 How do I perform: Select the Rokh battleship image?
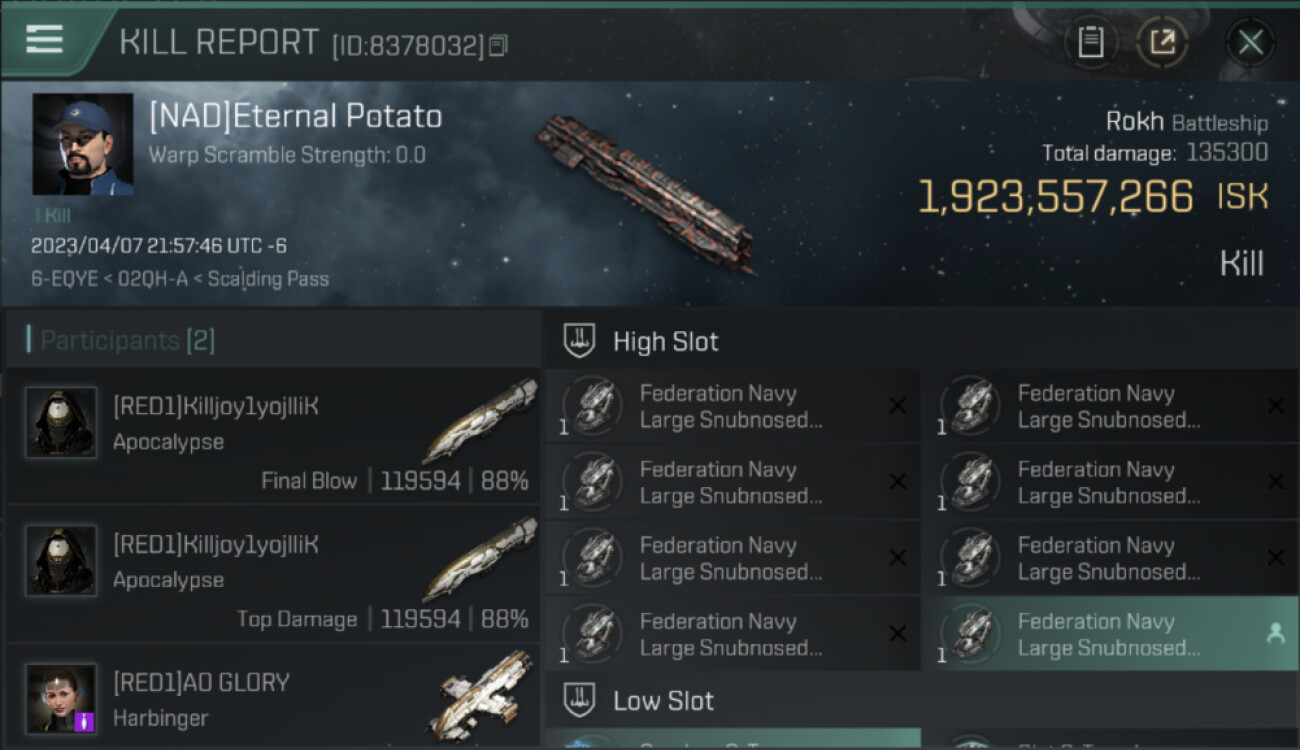[645, 192]
